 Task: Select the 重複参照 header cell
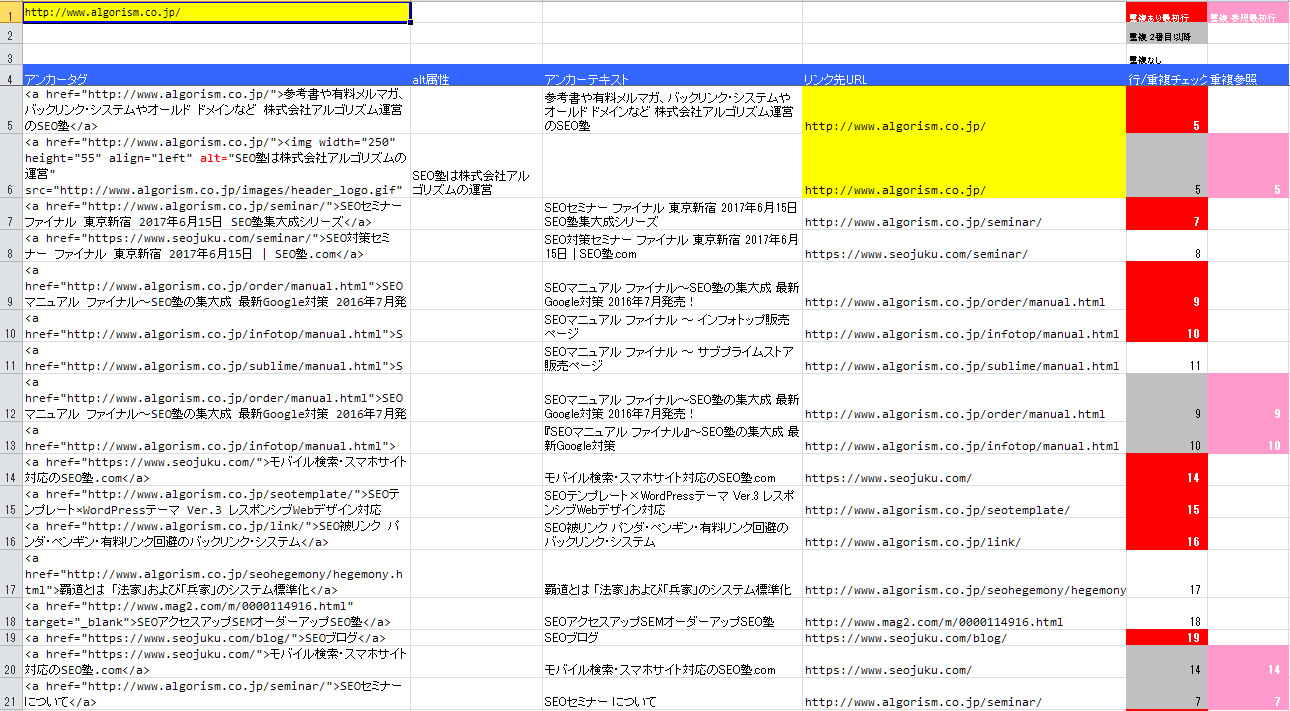[x=1248, y=76]
